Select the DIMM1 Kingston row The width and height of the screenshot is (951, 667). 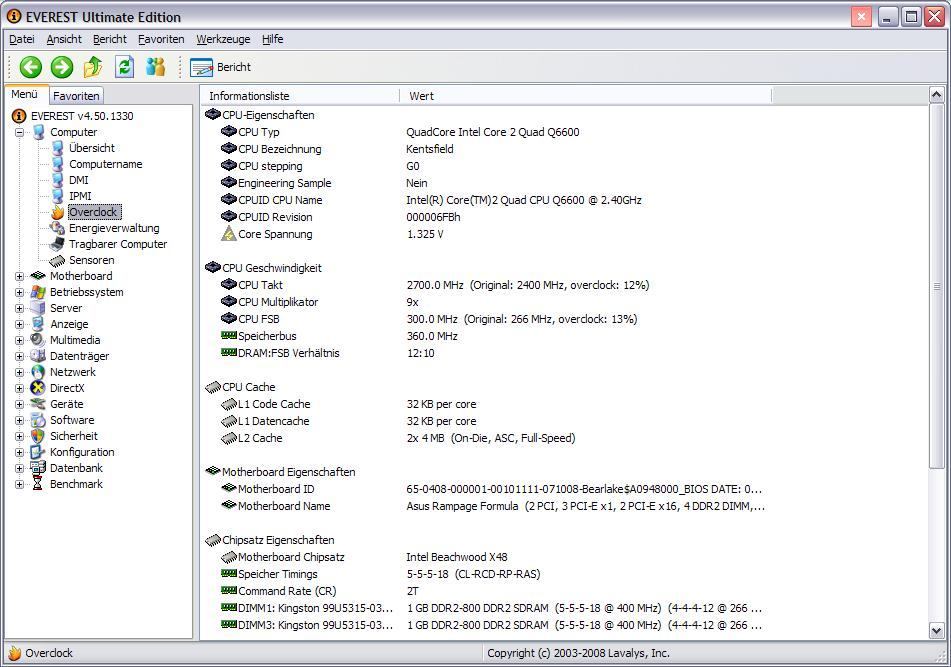485,608
